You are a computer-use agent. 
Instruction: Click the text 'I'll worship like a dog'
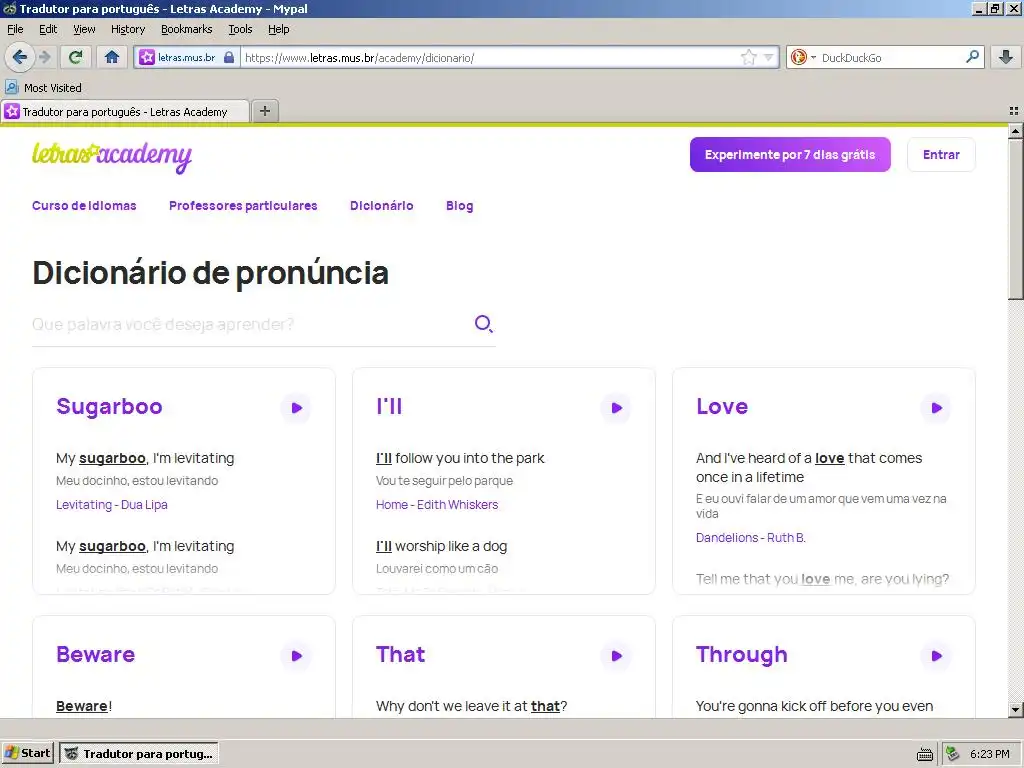tap(441, 546)
